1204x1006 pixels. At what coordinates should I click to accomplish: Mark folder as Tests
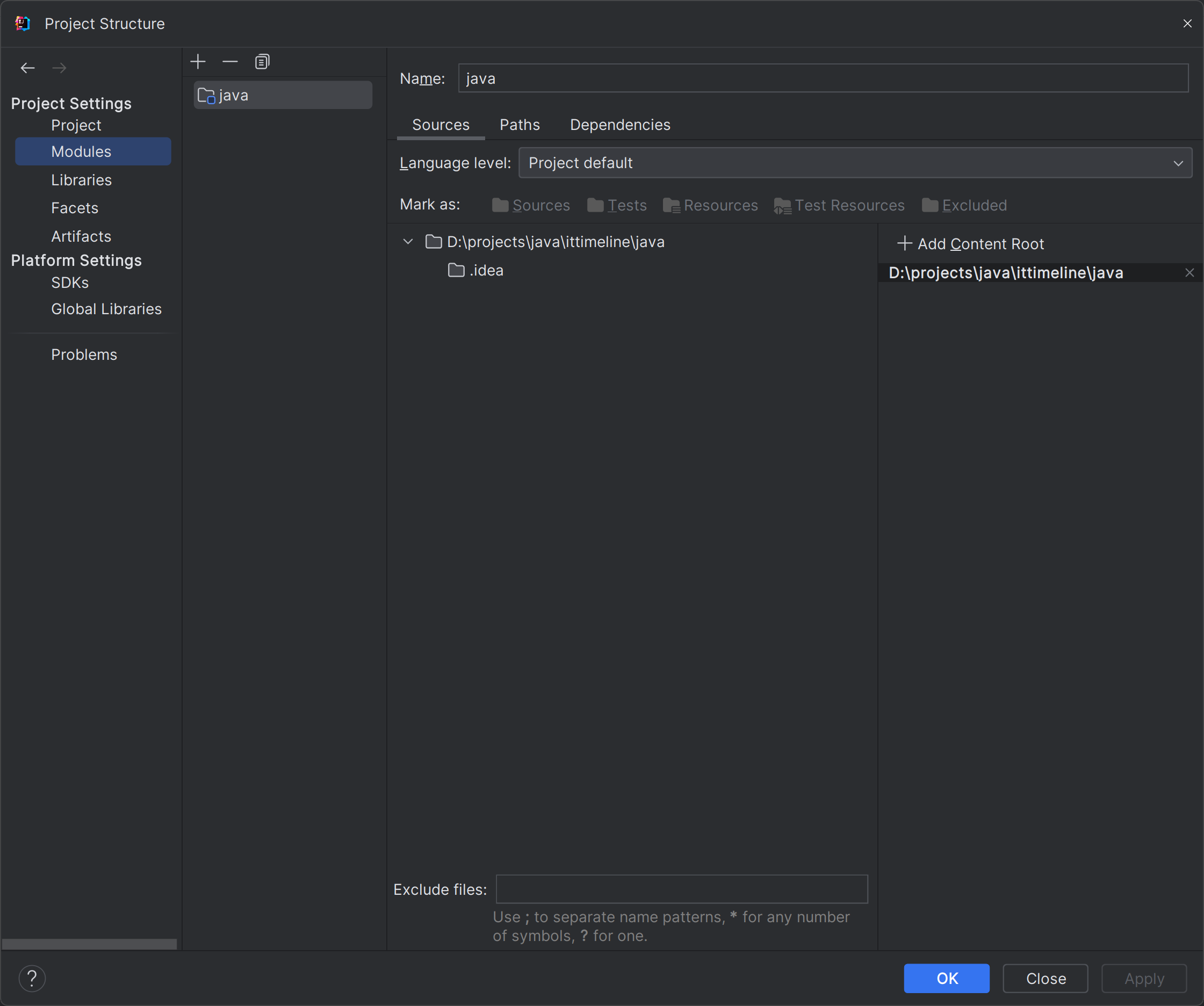coord(617,205)
